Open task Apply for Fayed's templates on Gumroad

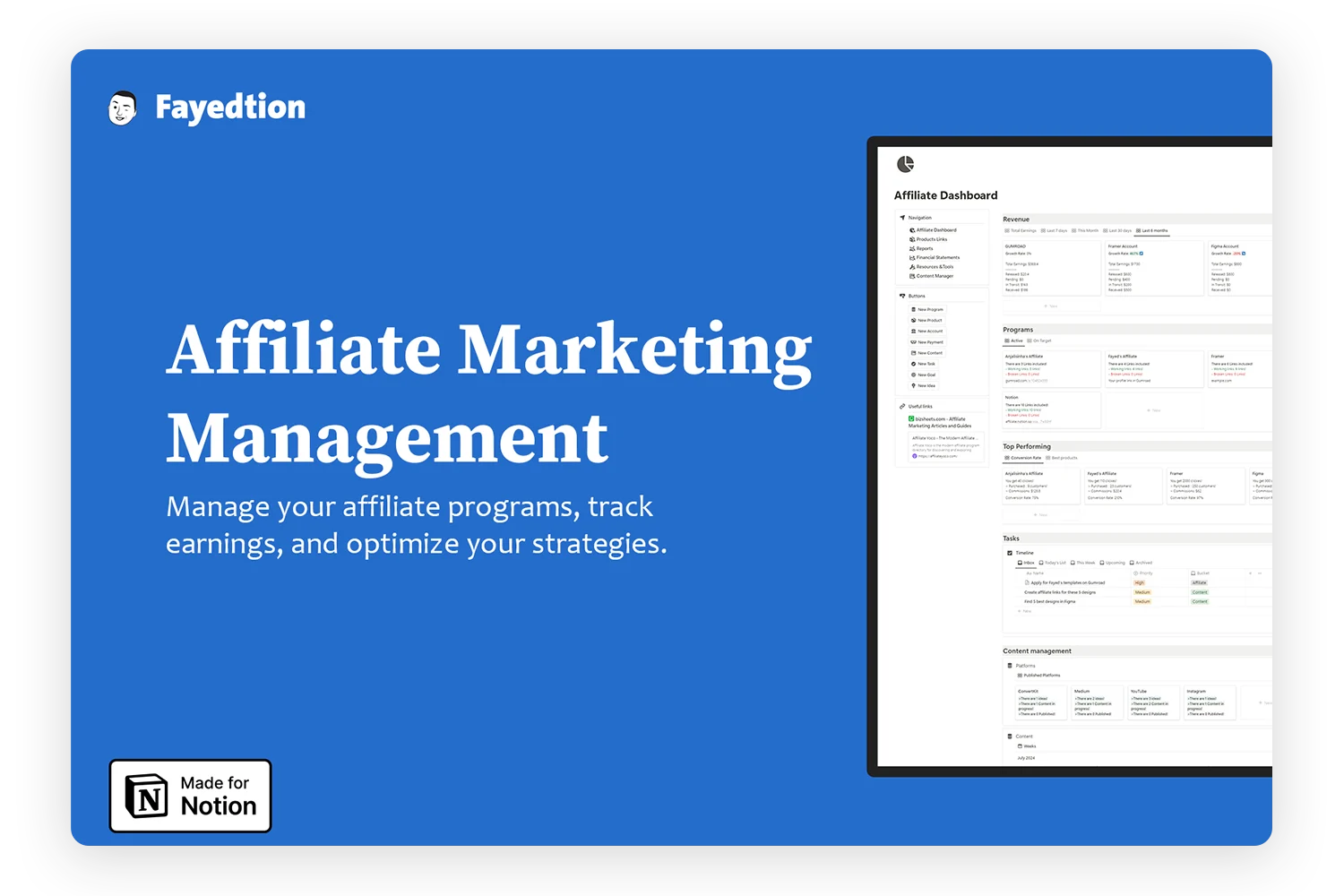pos(1064,582)
